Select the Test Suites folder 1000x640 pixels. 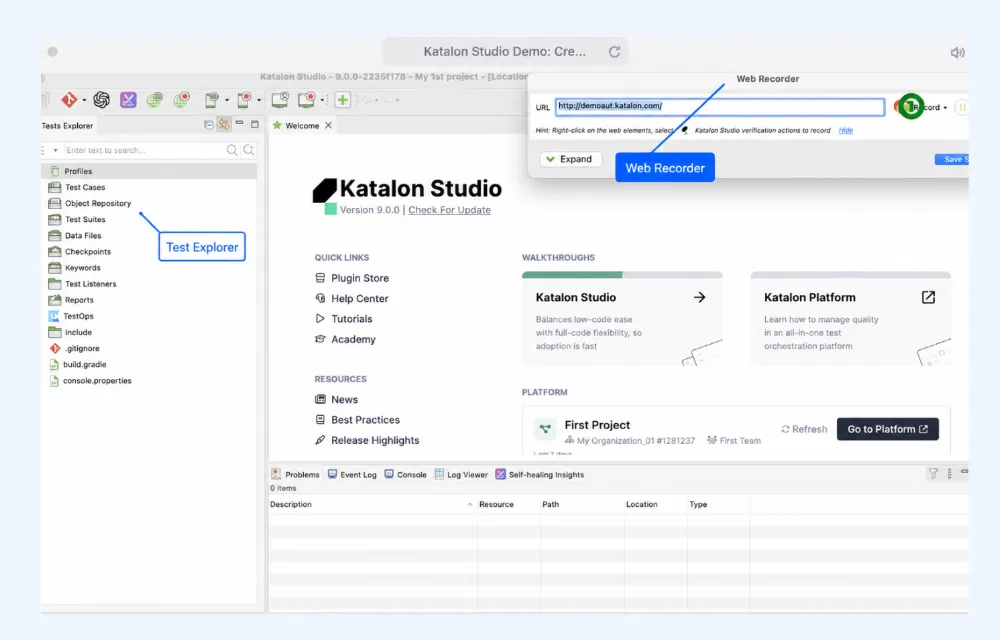(x=85, y=219)
